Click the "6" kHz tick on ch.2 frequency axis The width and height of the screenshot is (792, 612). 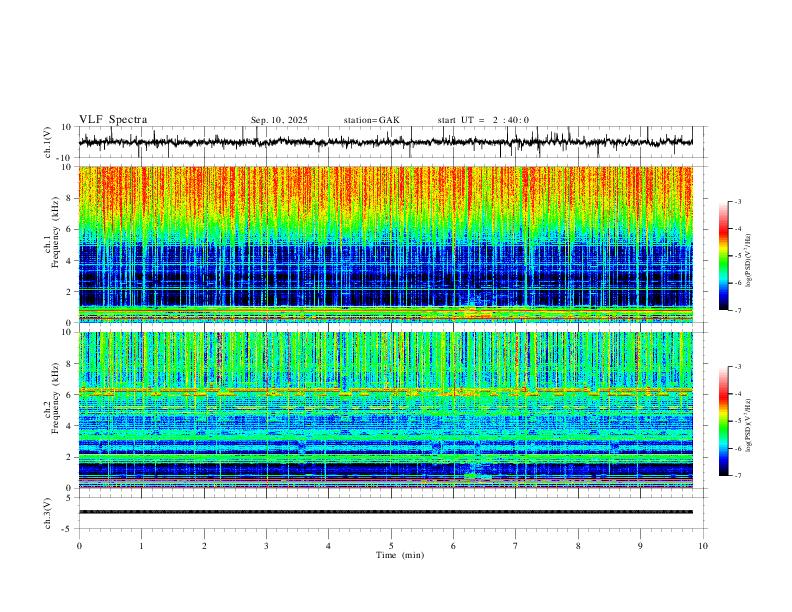[69, 395]
